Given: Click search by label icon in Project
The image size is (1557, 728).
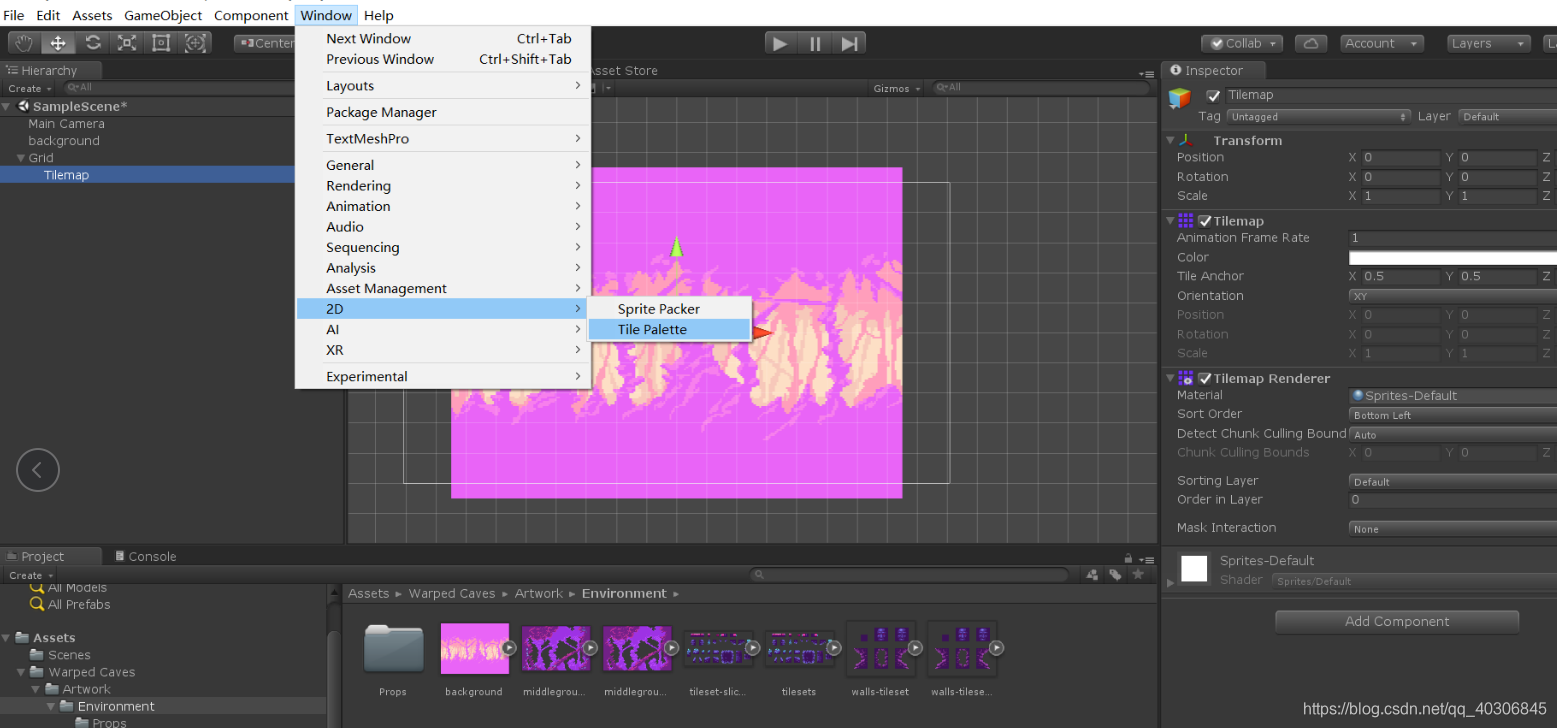Looking at the screenshot, I should [1114, 575].
